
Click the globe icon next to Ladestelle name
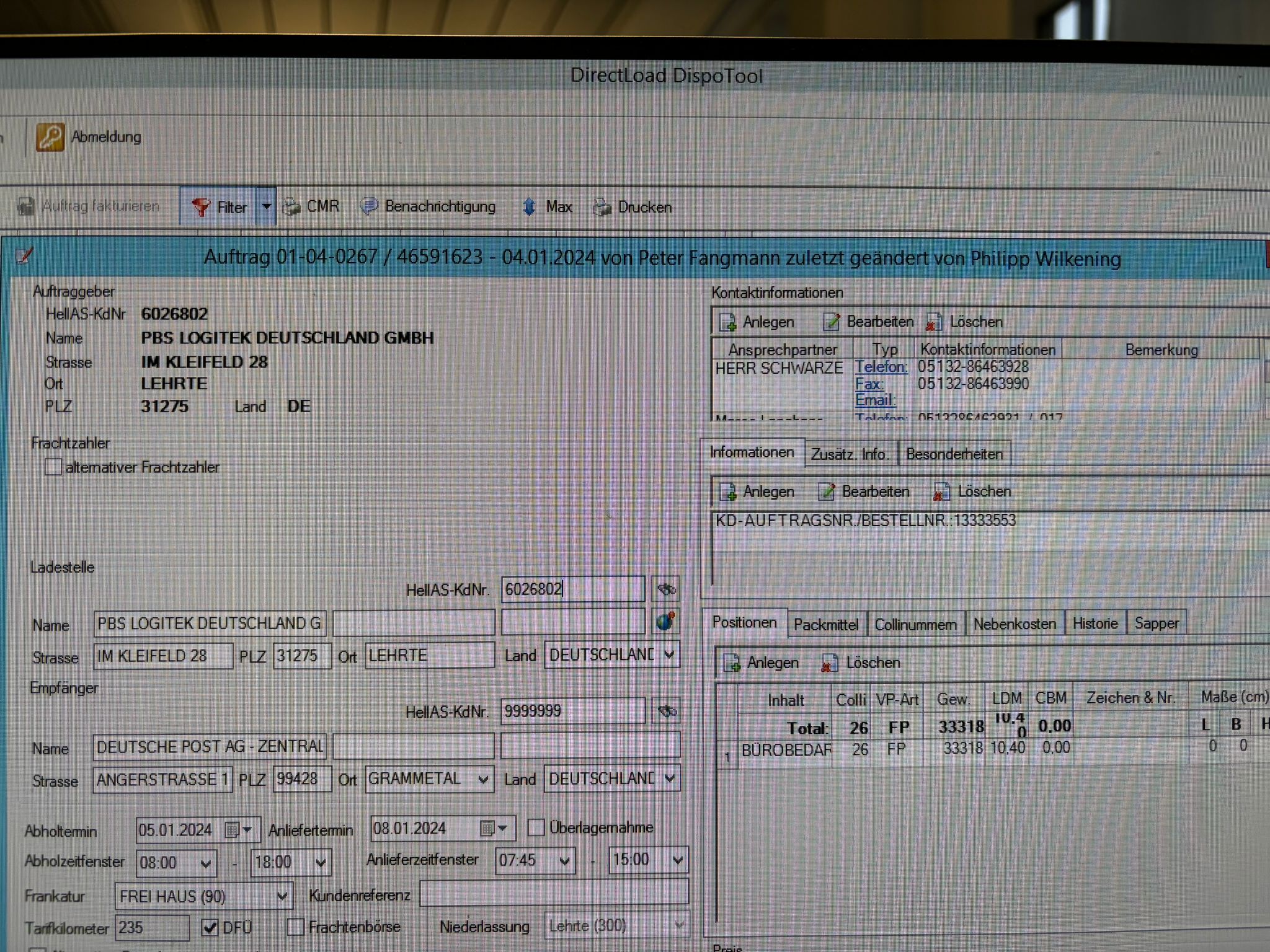[666, 621]
